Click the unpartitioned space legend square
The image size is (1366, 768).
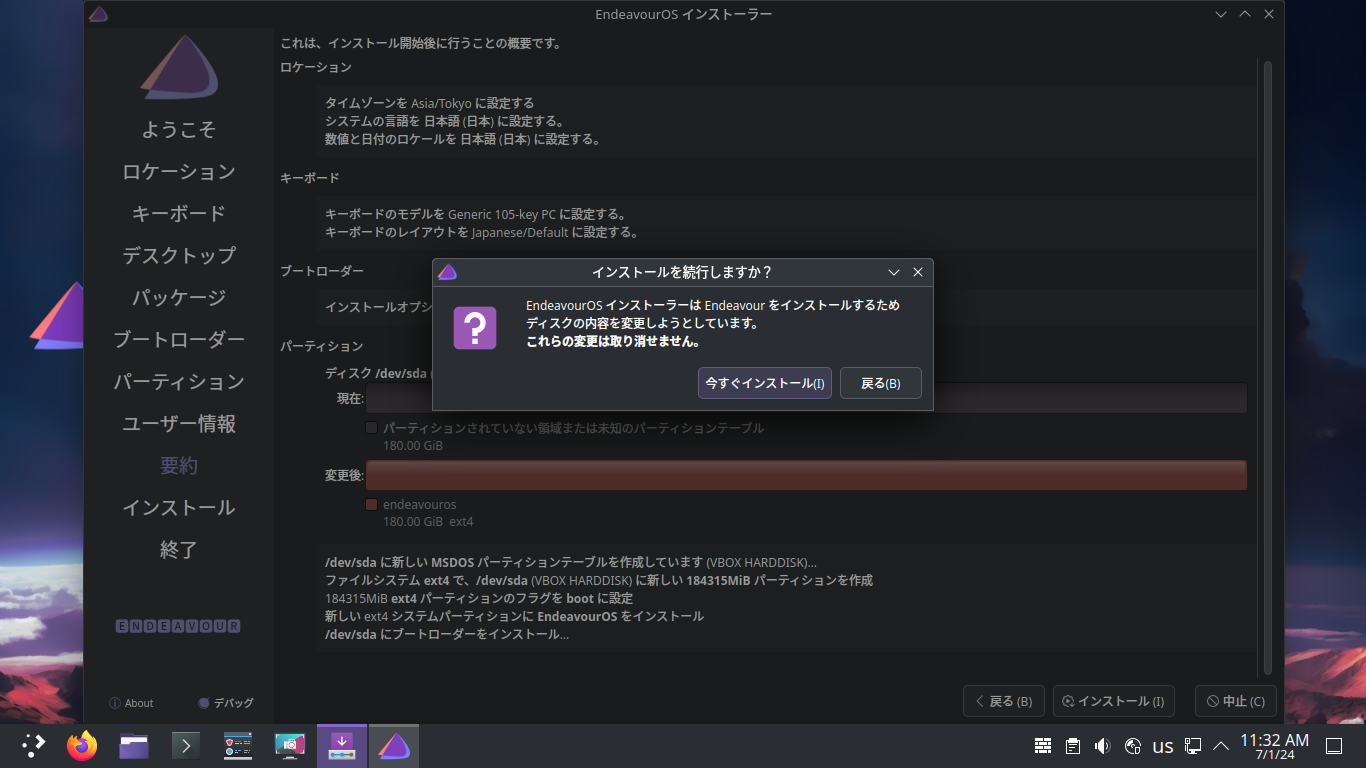[372, 428]
